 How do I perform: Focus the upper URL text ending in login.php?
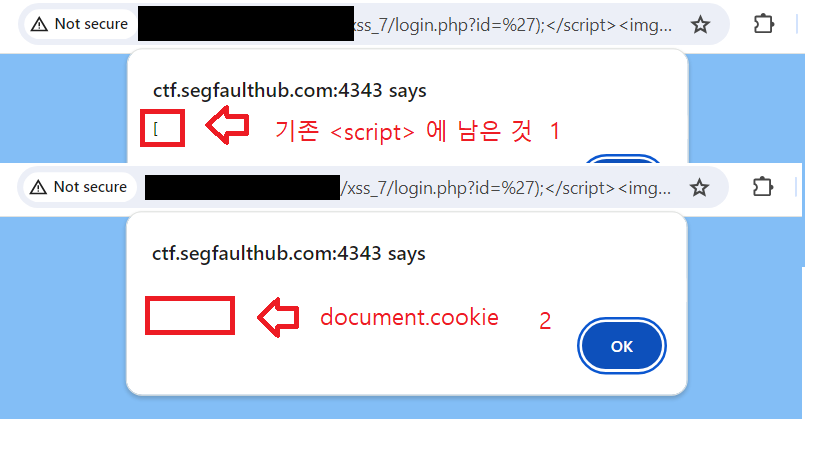[x=513, y=25]
